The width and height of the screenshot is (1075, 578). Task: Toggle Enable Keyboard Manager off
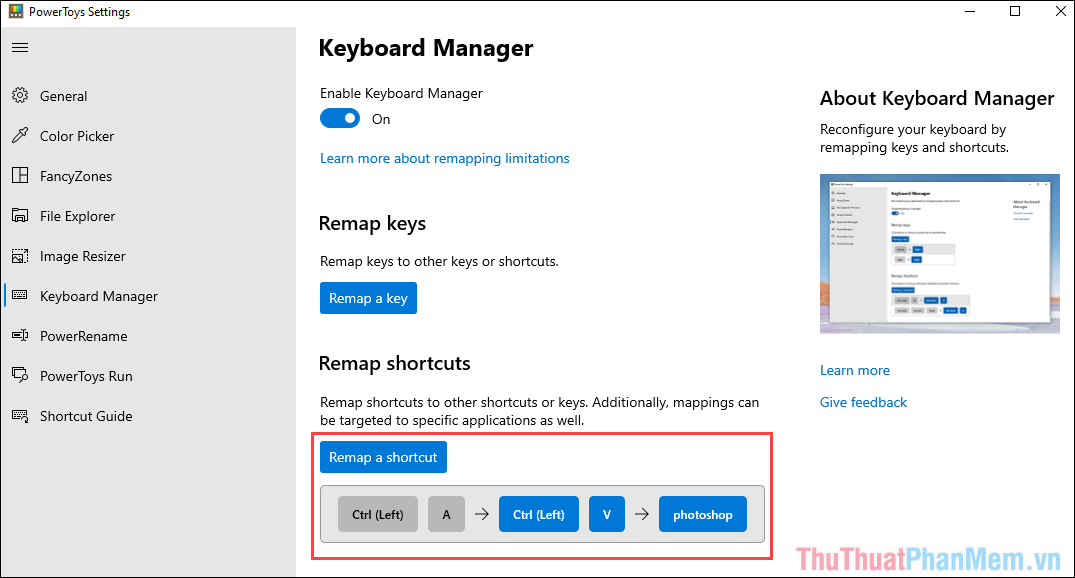[x=340, y=117]
